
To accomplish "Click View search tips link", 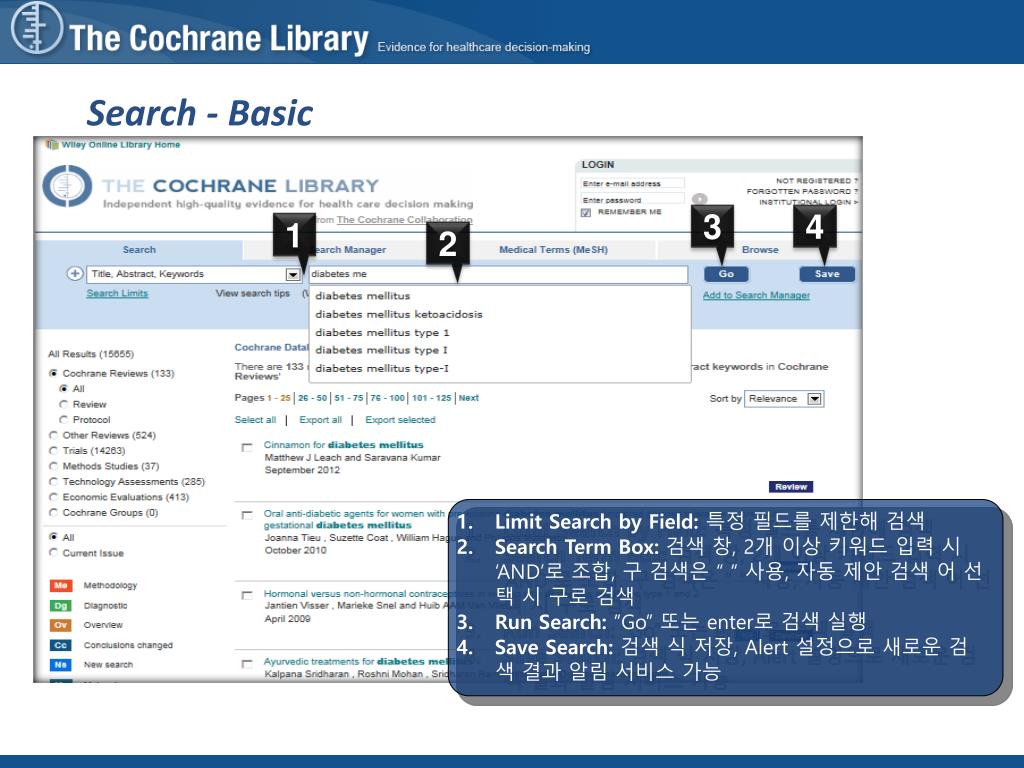I will point(253,293).
